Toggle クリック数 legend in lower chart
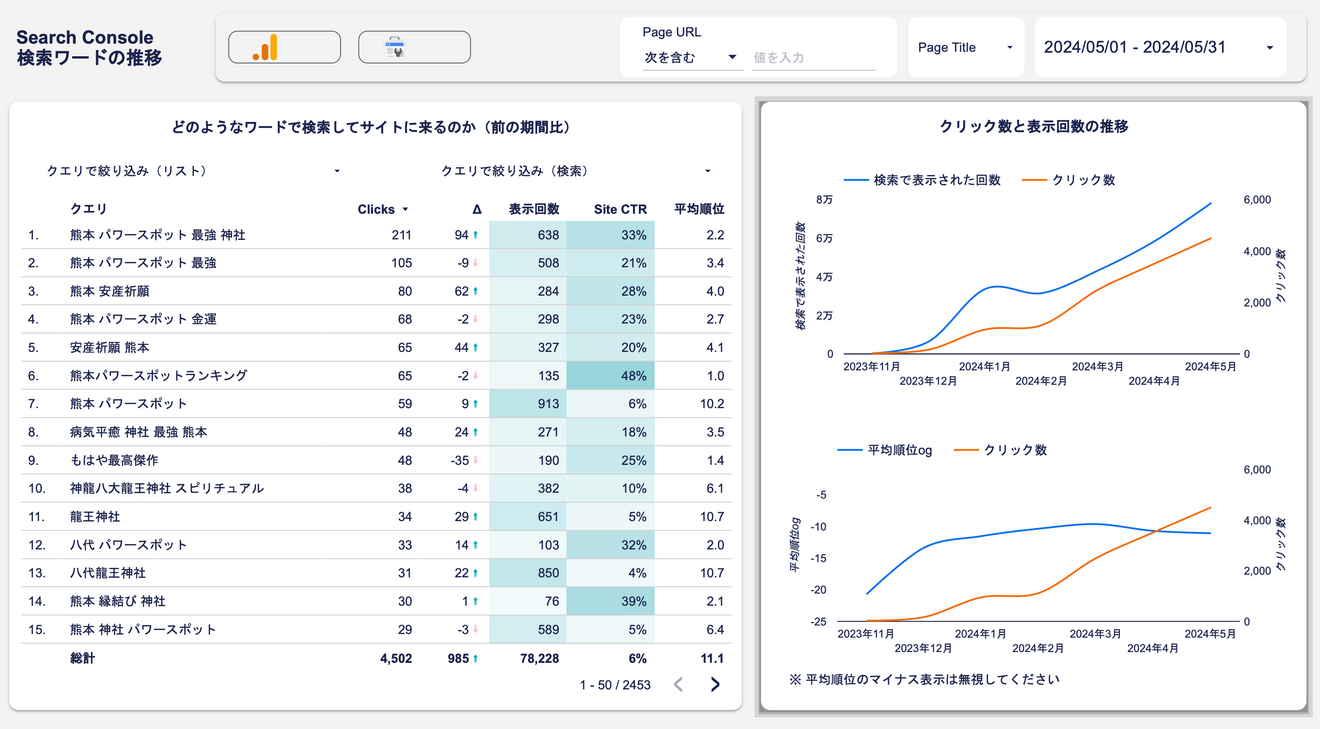1320x729 pixels. coord(1001,450)
